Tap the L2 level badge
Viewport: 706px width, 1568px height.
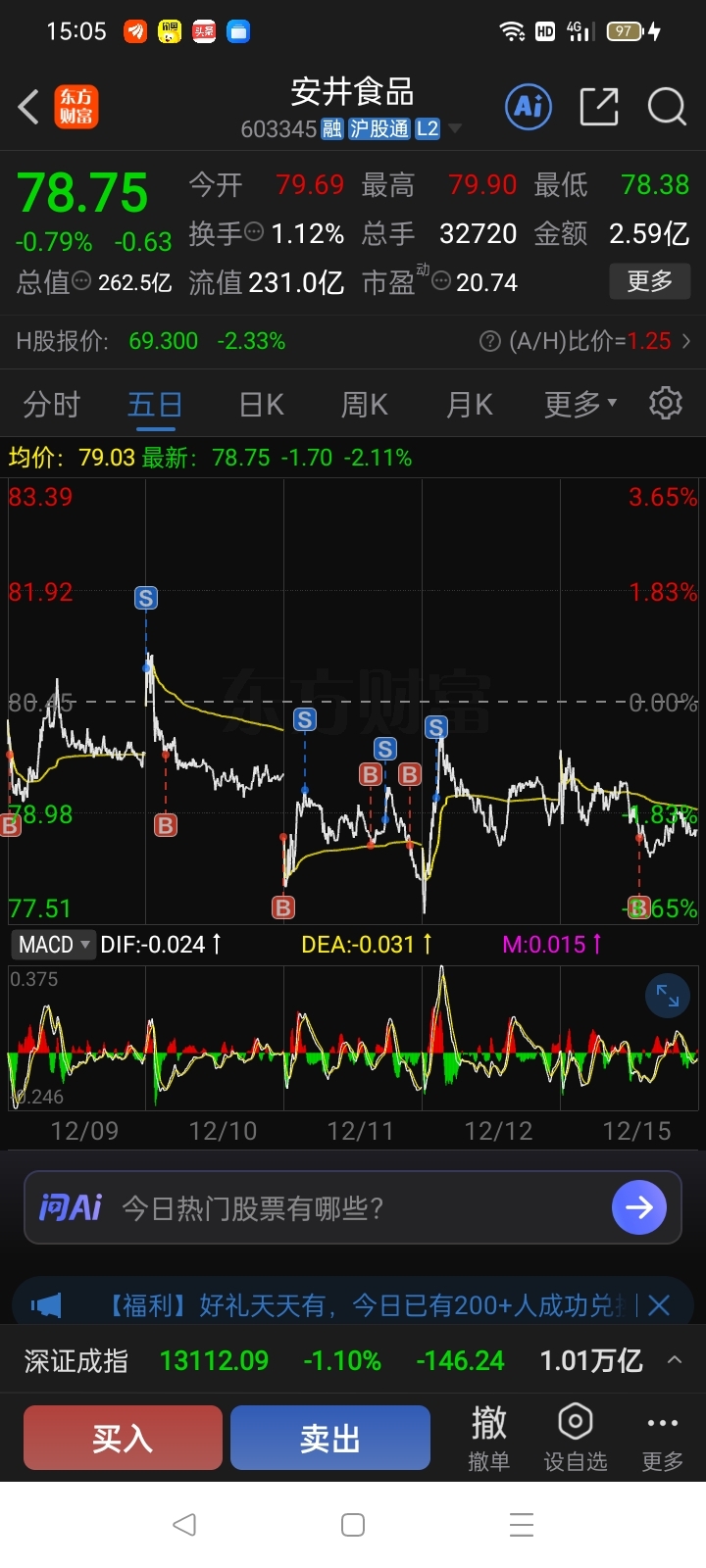(428, 129)
